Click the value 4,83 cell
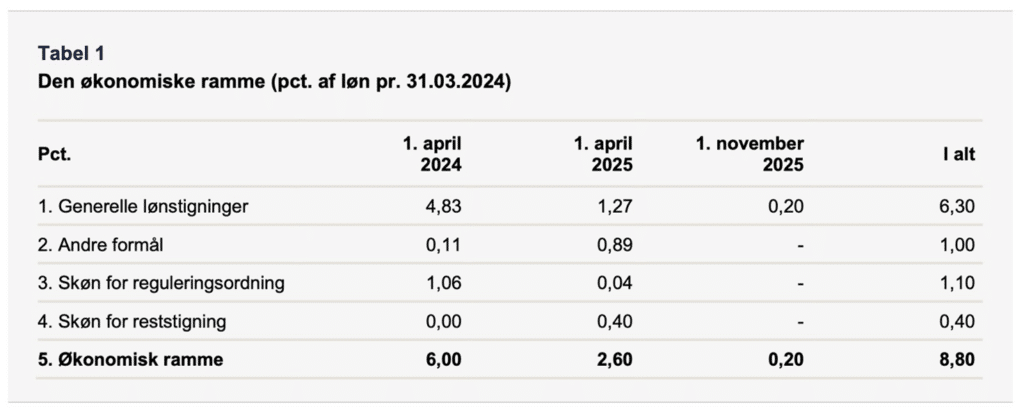Image resolution: width=1024 pixels, height=418 pixels. coord(445,207)
